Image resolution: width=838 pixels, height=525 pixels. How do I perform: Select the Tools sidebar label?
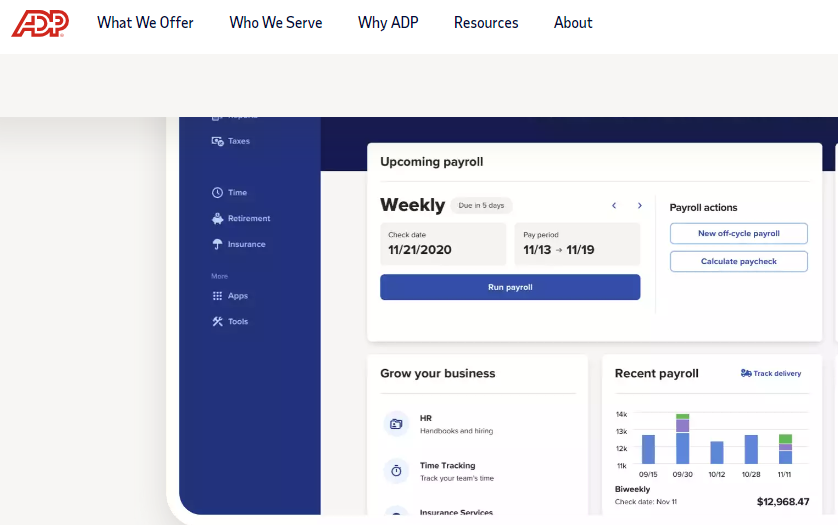click(x=238, y=321)
